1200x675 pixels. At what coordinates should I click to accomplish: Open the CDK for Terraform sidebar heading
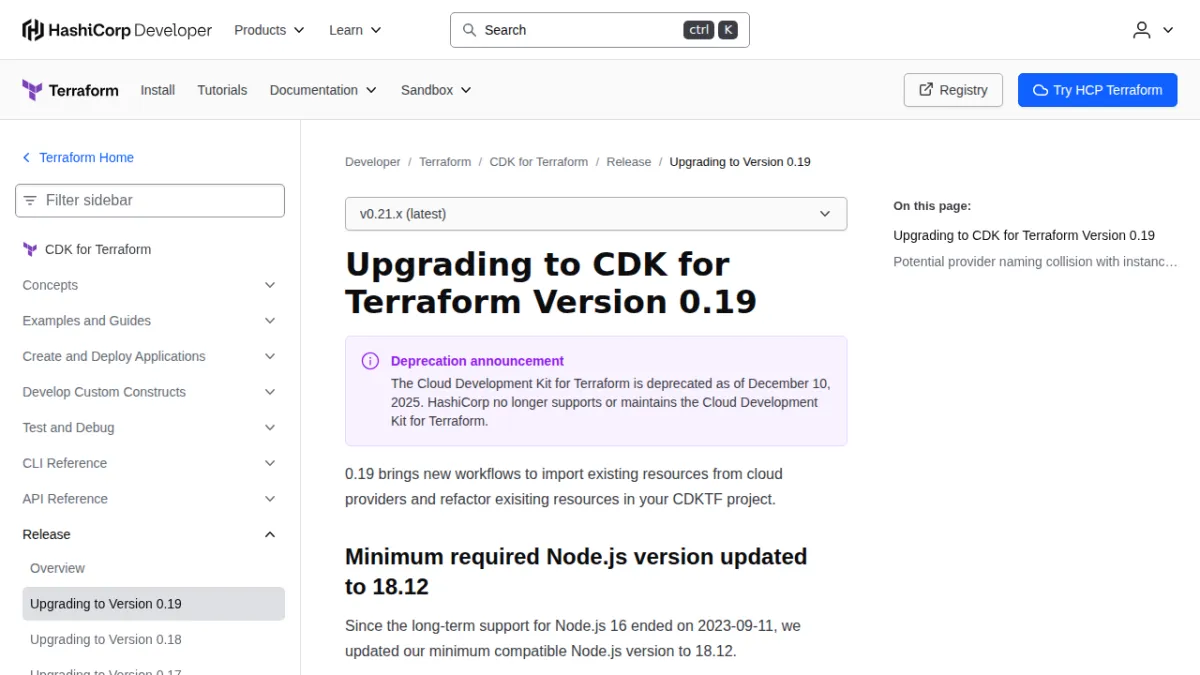(98, 250)
